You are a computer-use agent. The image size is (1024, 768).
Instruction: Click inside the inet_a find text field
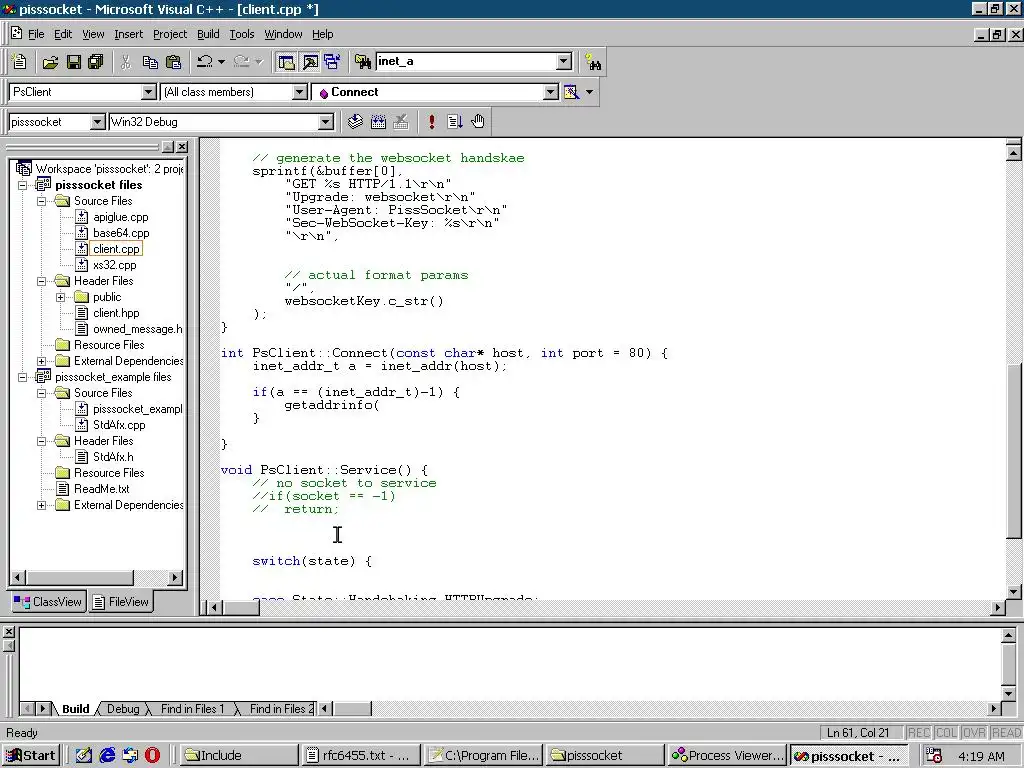coord(466,61)
